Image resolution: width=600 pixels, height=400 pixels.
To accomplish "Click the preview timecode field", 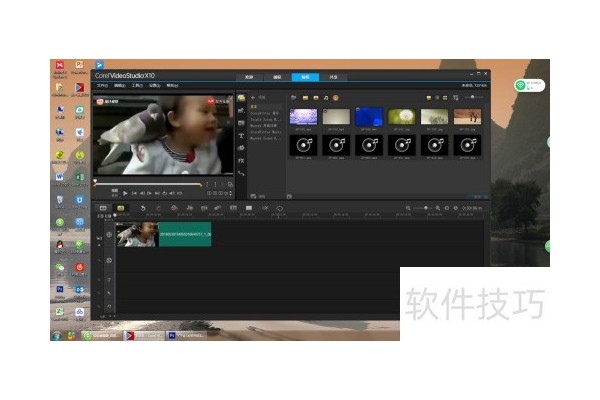I will point(218,193).
